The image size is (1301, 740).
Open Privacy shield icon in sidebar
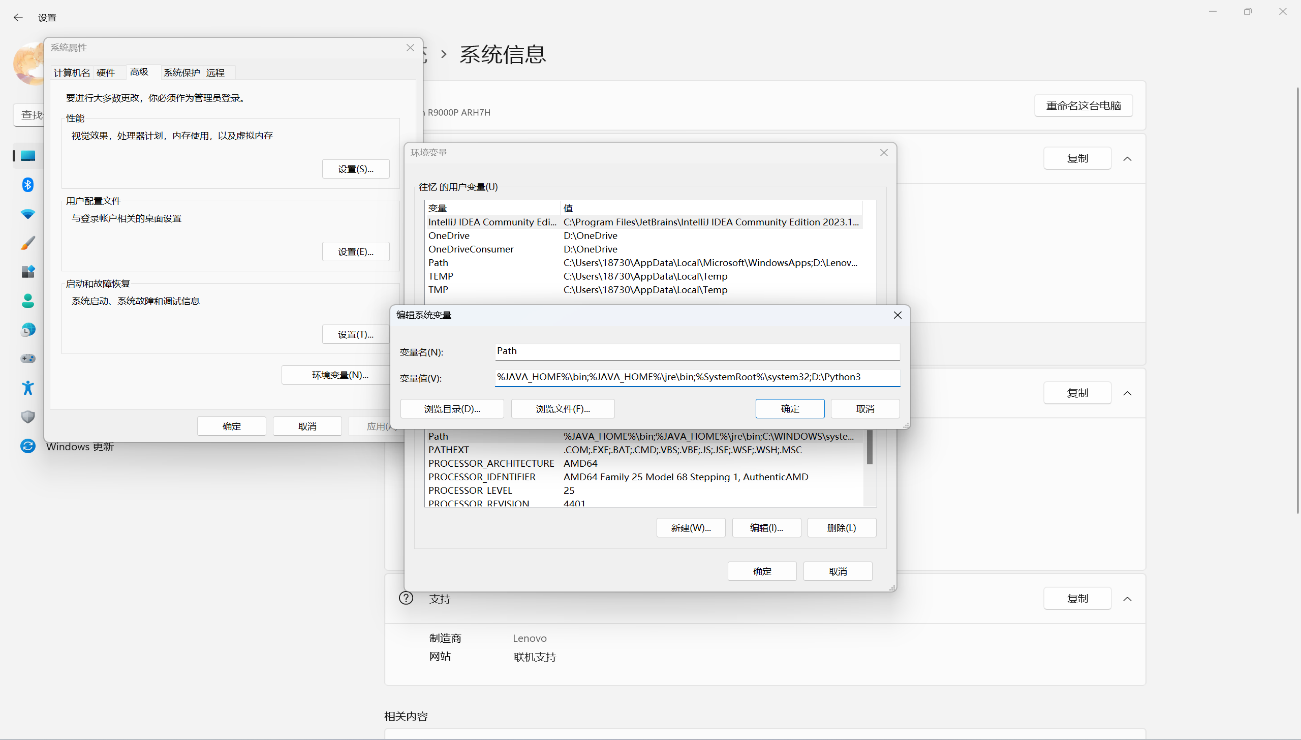[x=28, y=416]
